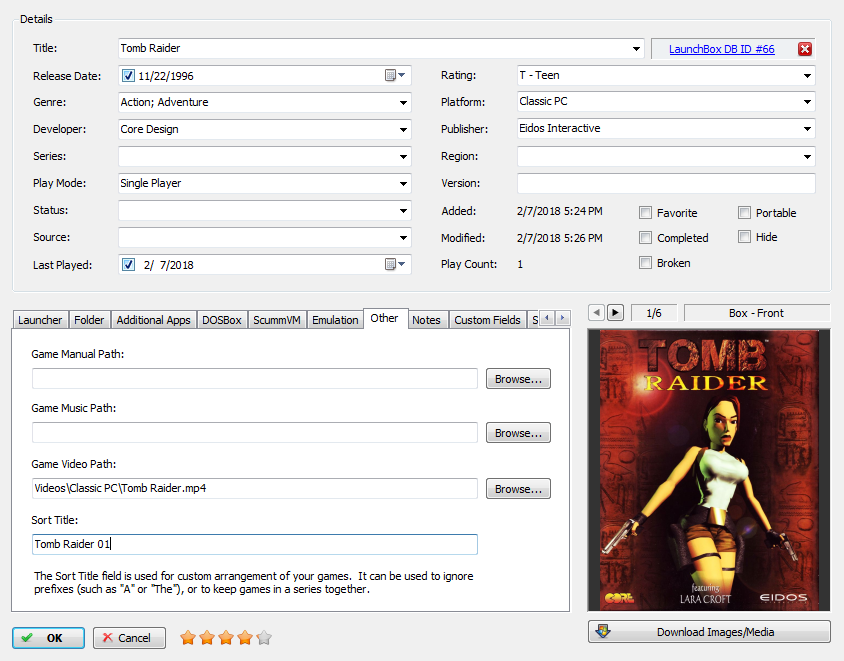Expand the Platform dropdown
The image size is (844, 661).
807,101
